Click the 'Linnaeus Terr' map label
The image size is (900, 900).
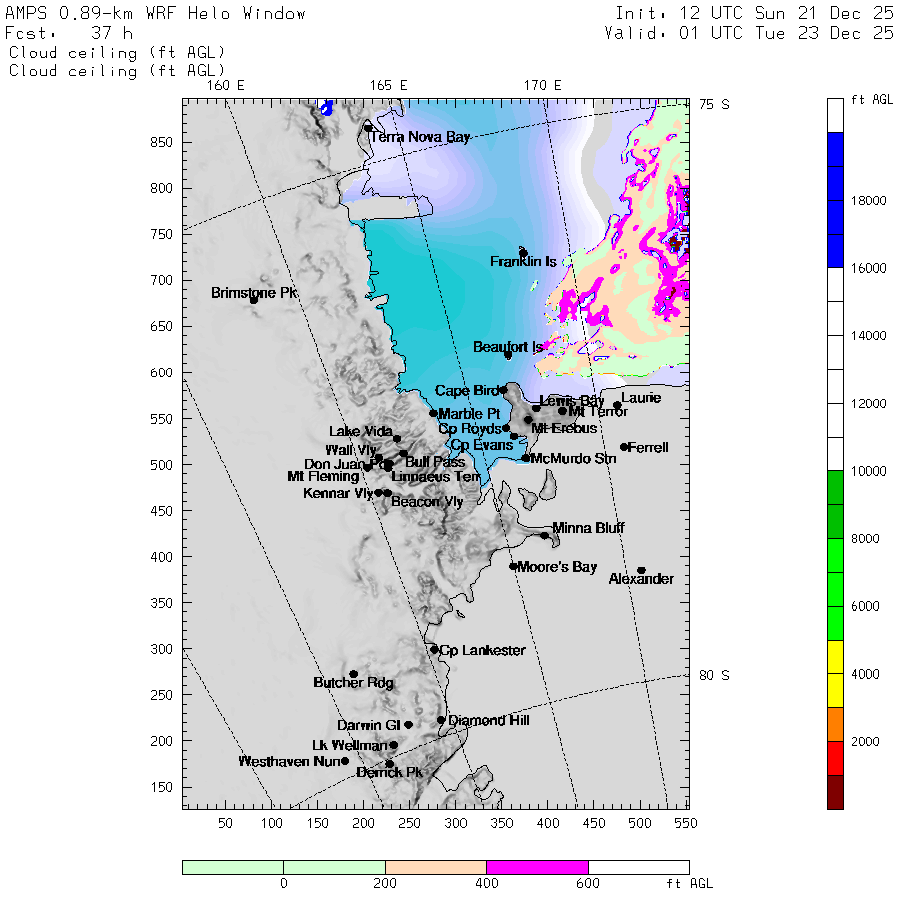[436, 477]
